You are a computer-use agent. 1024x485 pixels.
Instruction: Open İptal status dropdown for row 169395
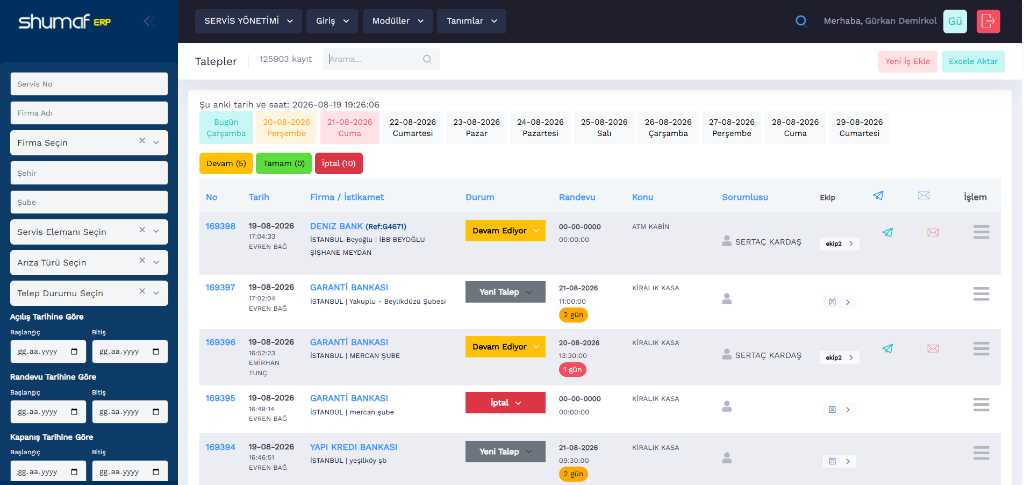[x=505, y=403]
